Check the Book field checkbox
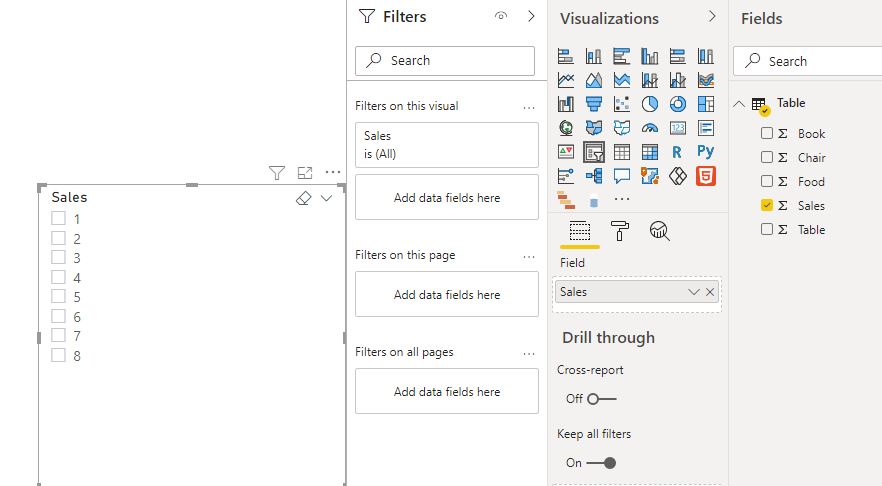This screenshot has height=486, width=882. coord(767,133)
